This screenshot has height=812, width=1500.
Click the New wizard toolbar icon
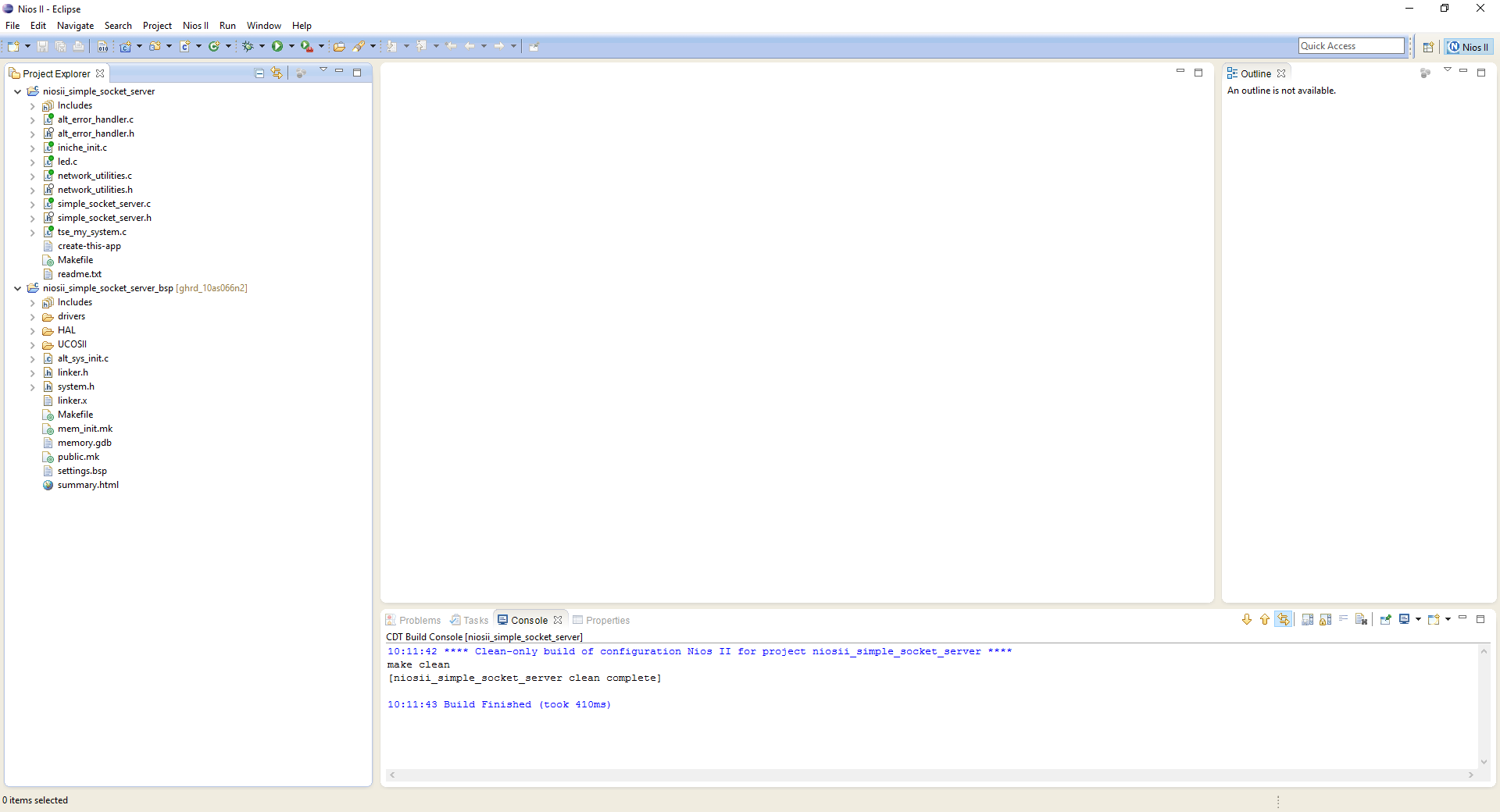tap(13, 47)
